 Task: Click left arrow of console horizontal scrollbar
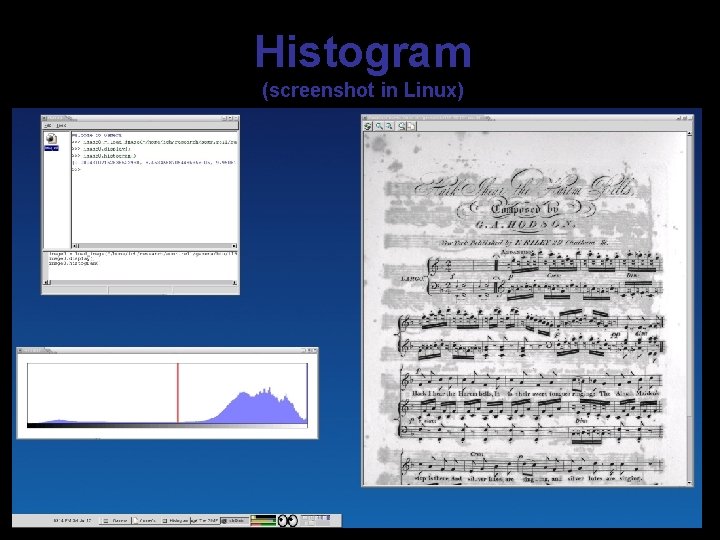[x=76, y=246]
